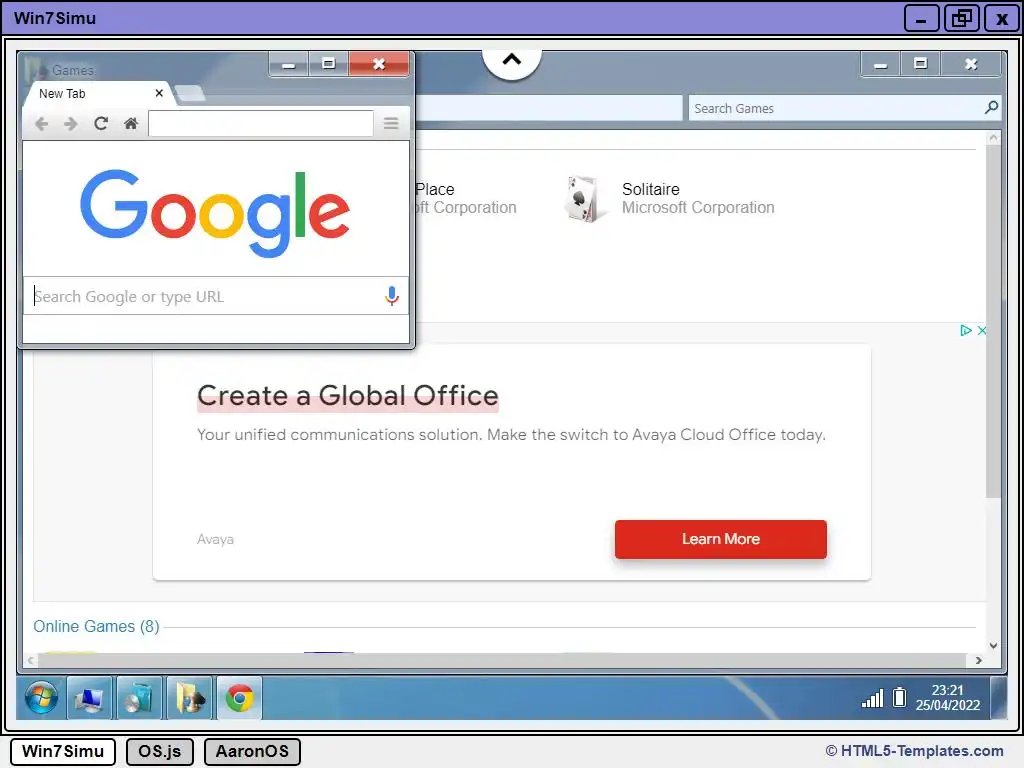1024x768 pixels.
Task: Click the Games window vertical scrollbar thumb
Action: [x=993, y=321]
